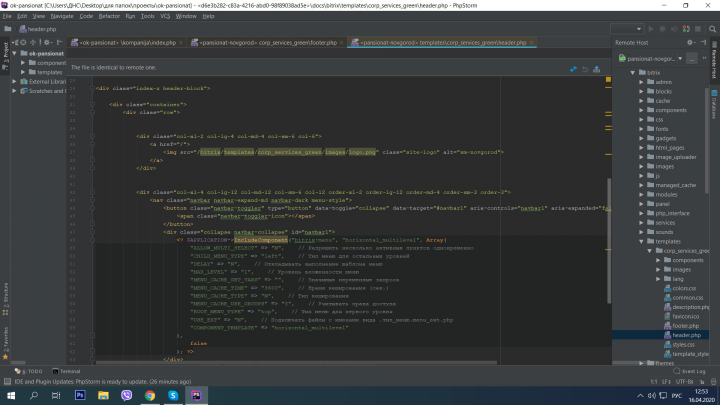The height and width of the screenshot is (405, 720).
Task: Expand the components folder in Project tree
Action: click(x=23, y=62)
